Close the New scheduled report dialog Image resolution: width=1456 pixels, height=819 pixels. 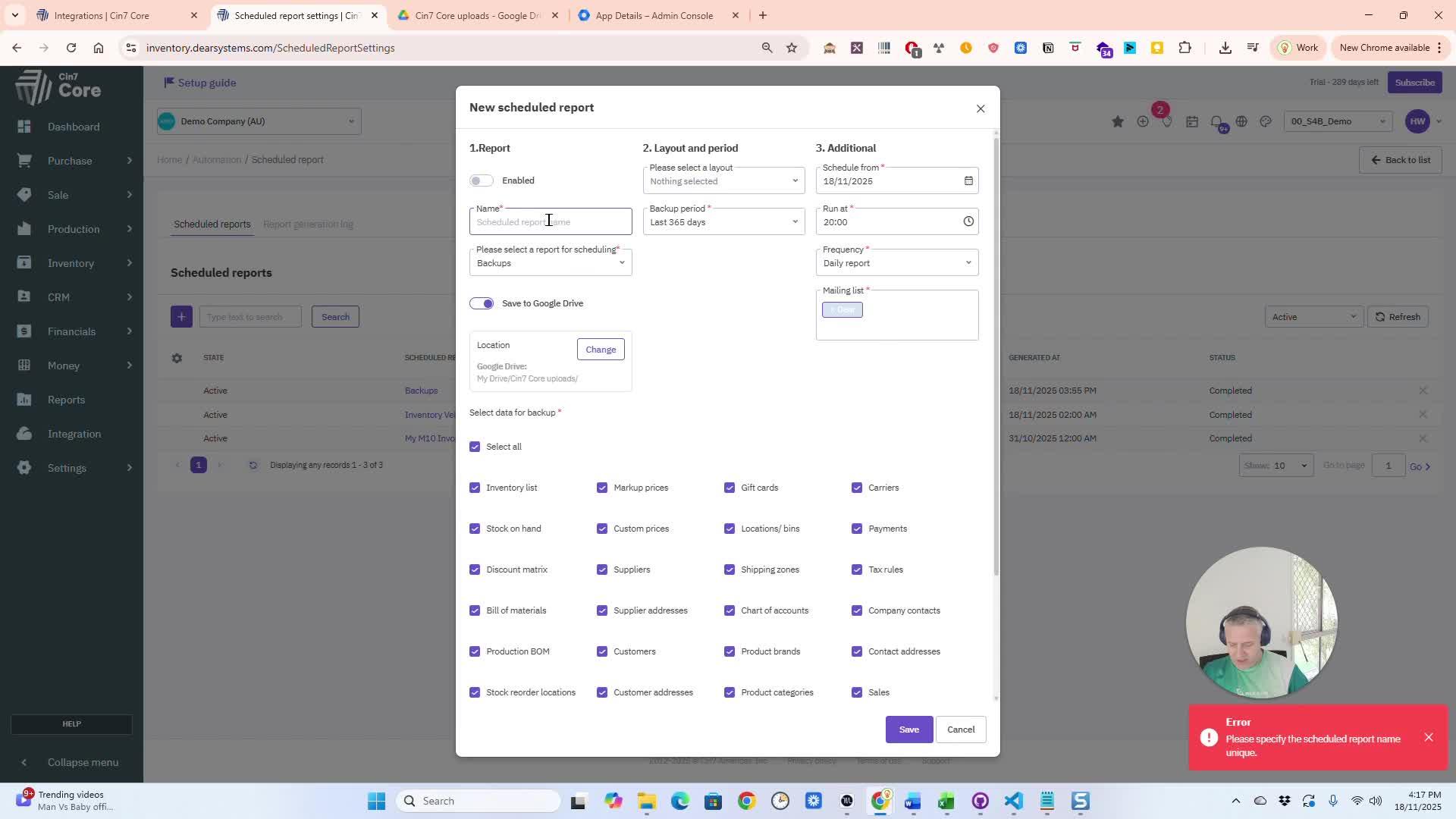click(x=981, y=108)
